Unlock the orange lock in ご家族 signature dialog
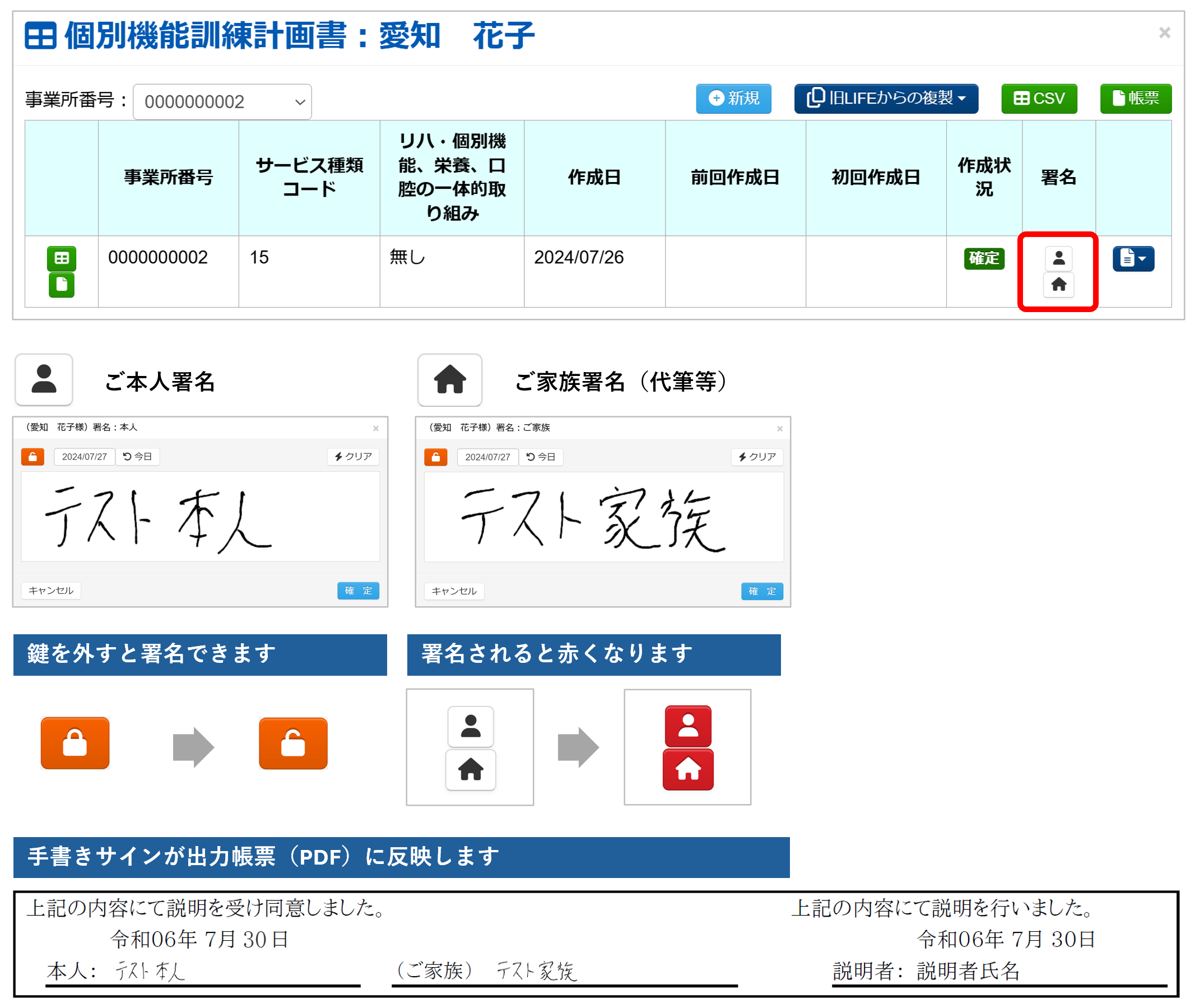 (435, 457)
